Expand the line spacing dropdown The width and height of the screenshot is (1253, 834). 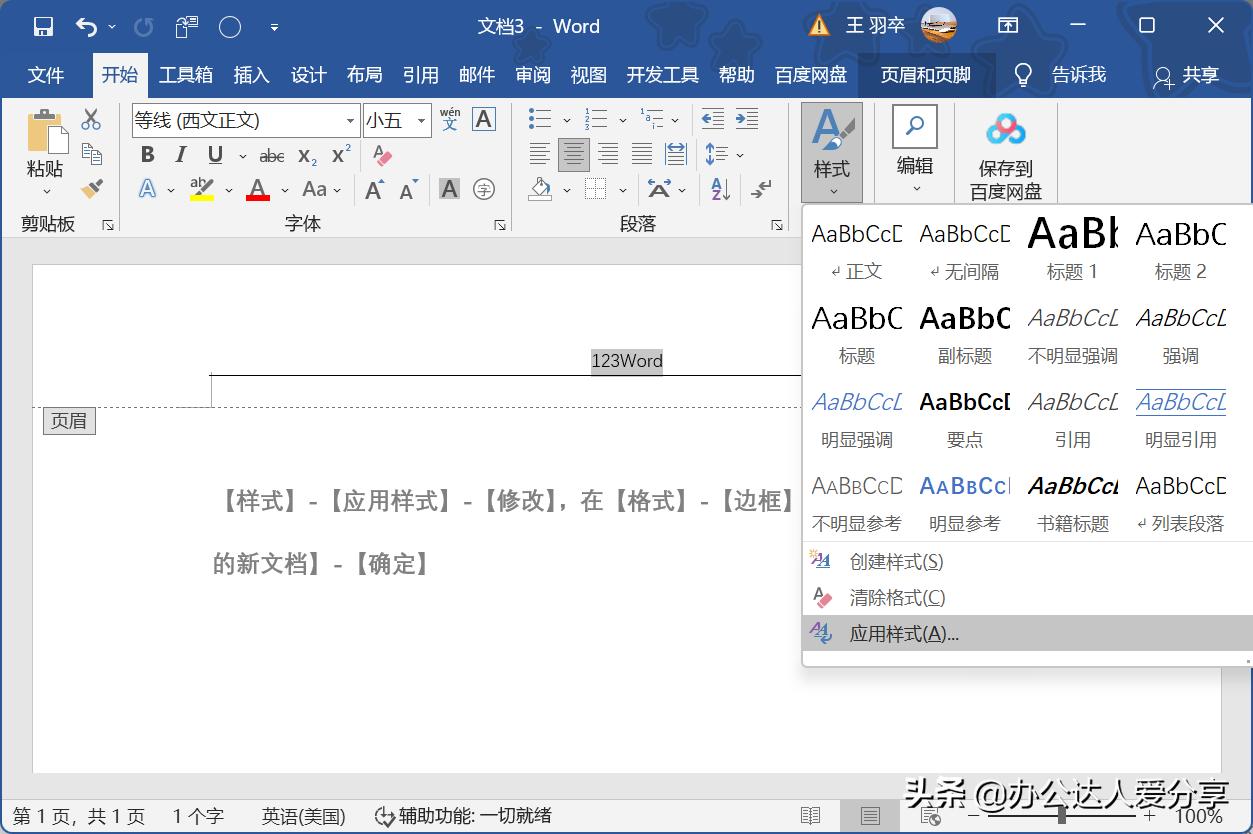[740, 155]
